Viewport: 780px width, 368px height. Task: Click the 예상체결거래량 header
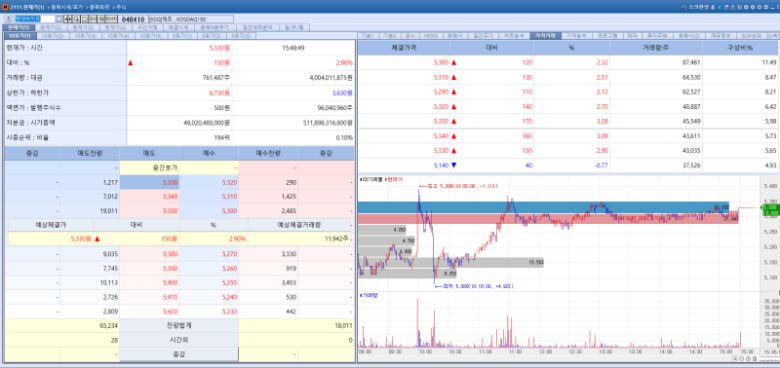click(299, 225)
